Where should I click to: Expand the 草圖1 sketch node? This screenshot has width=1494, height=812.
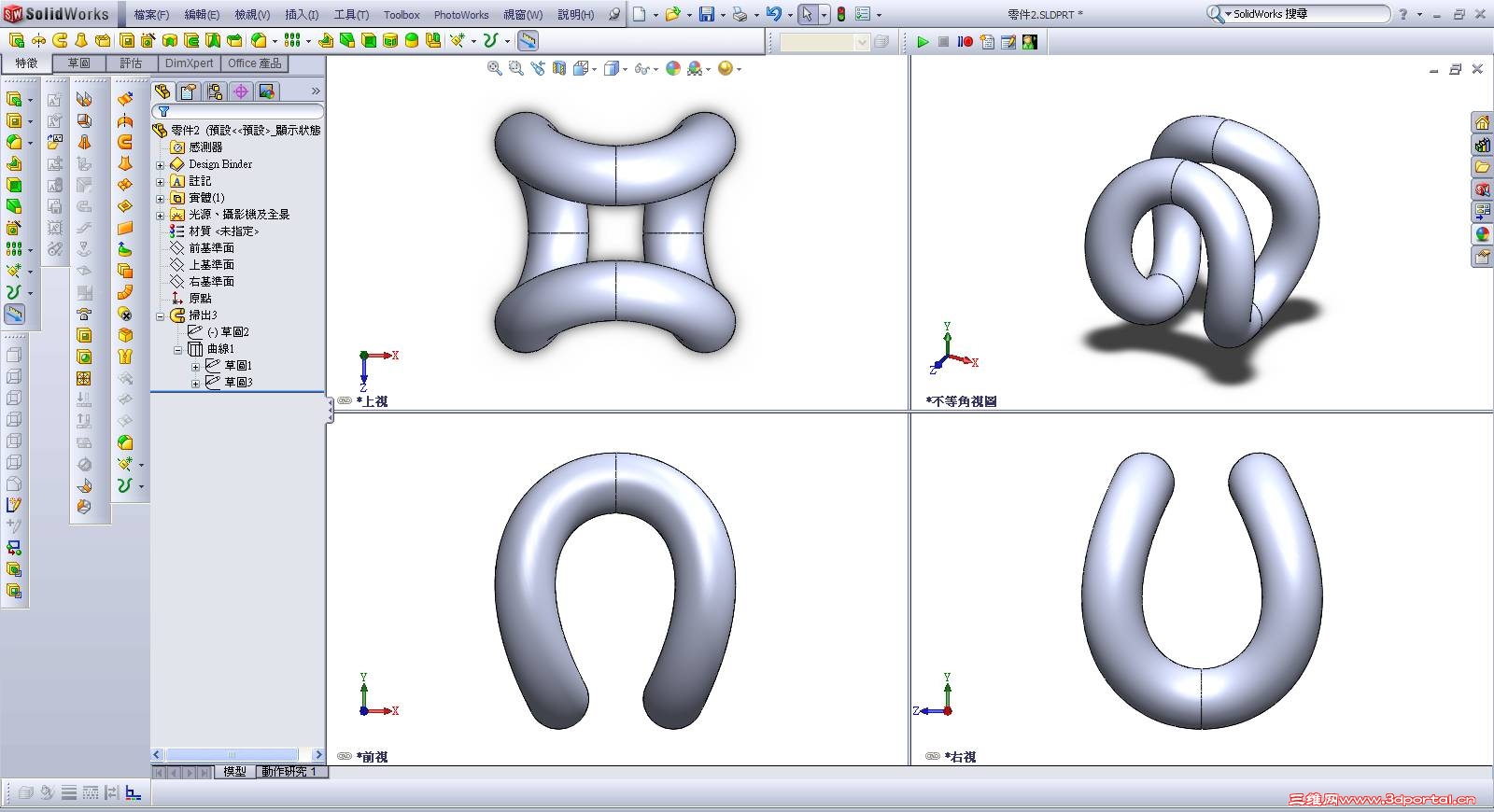coord(195,366)
